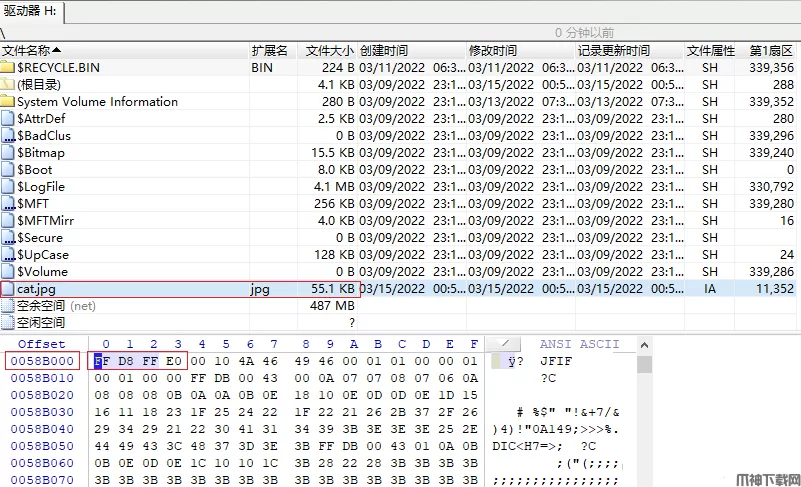Click the sort arrow on 文件名称 header
Viewport: 801px width, 487px height.
(x=57, y=50)
